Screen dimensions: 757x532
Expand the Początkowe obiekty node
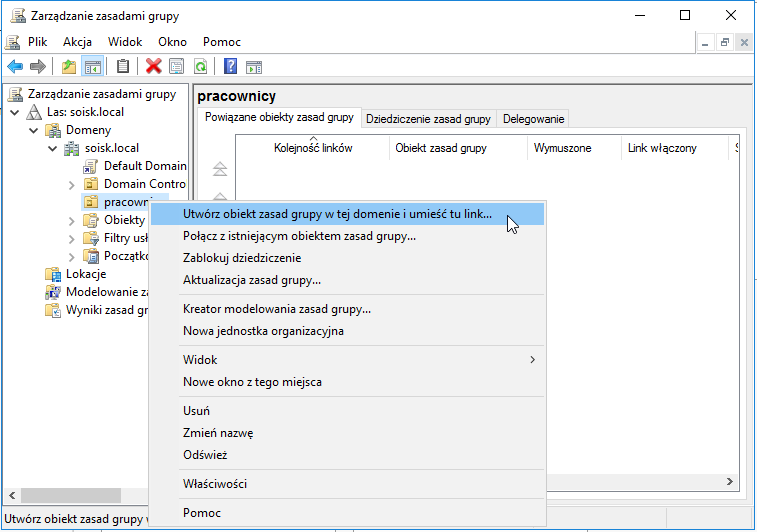point(71,256)
